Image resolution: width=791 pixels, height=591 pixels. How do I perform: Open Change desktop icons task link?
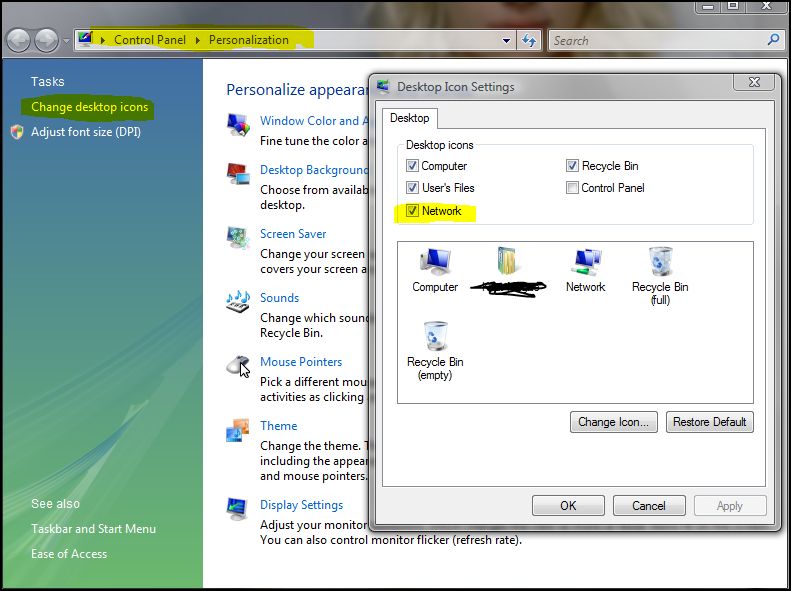[x=89, y=107]
